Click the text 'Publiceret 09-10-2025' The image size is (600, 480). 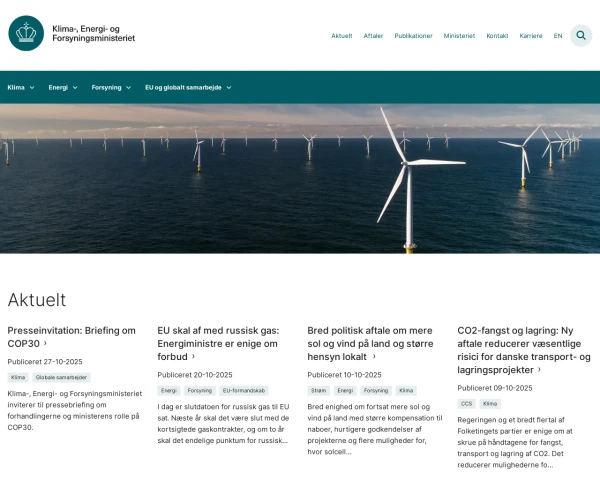click(x=495, y=388)
